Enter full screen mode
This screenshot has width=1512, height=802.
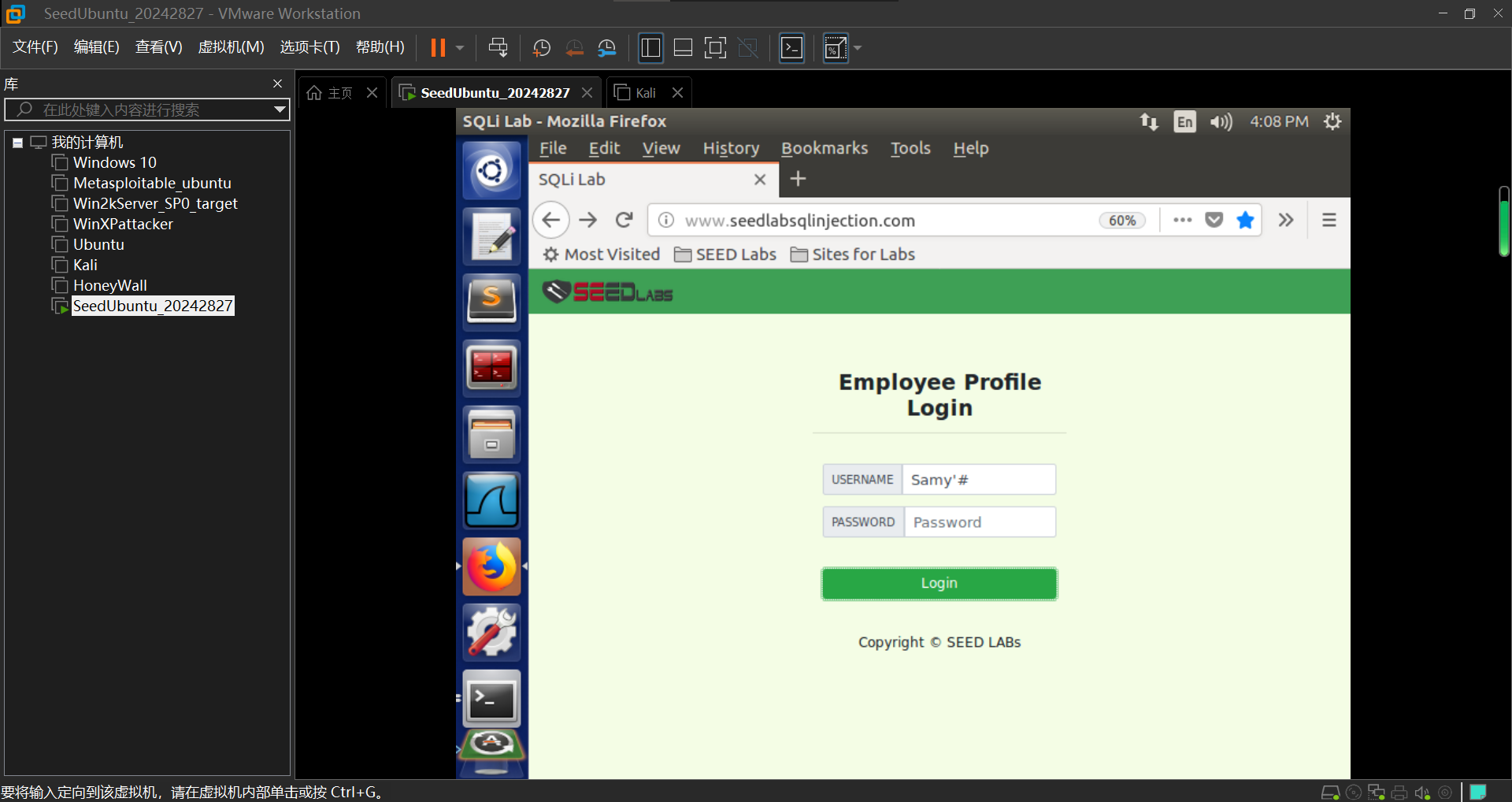click(x=715, y=48)
